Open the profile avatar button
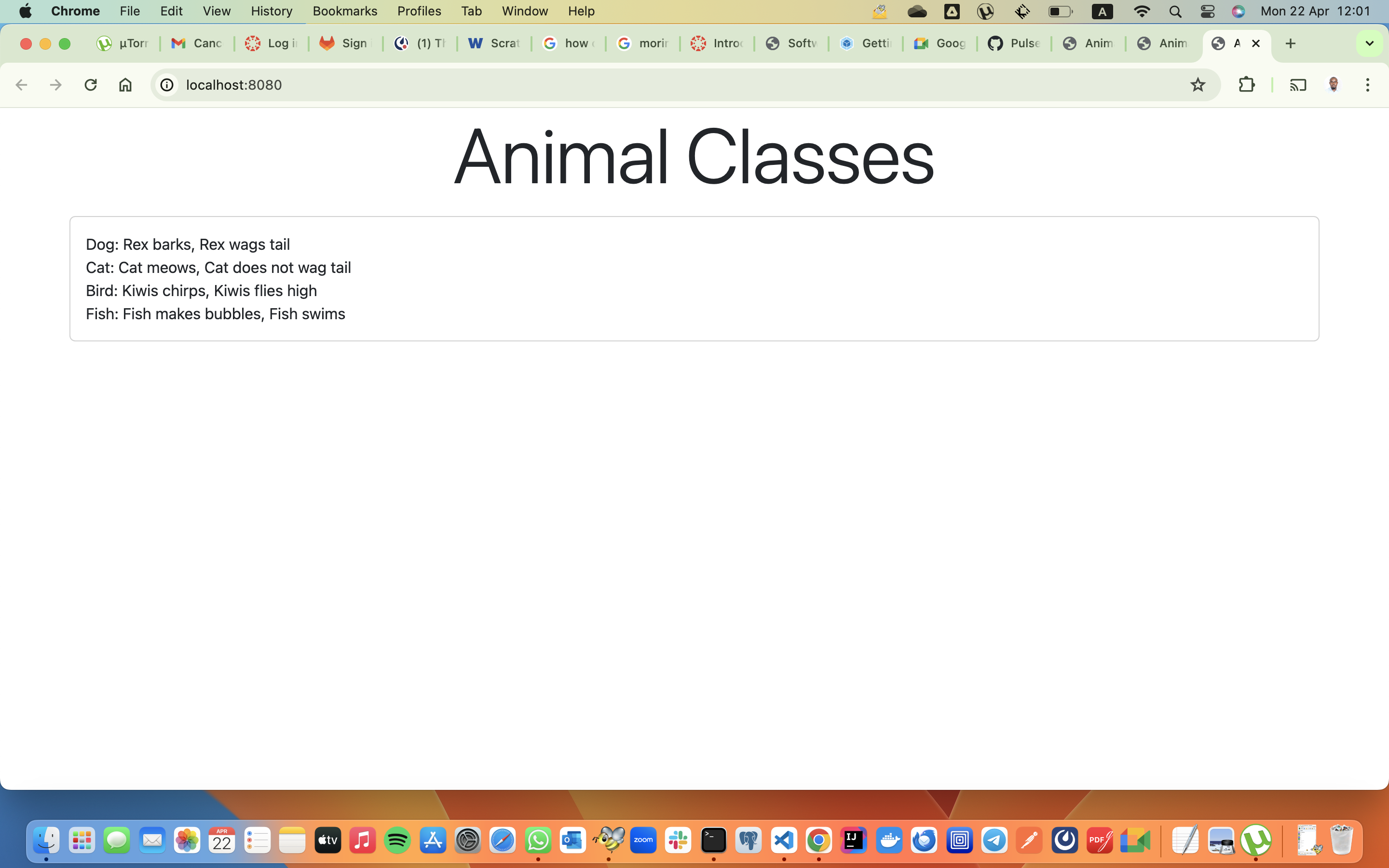1389x868 pixels. (x=1334, y=85)
